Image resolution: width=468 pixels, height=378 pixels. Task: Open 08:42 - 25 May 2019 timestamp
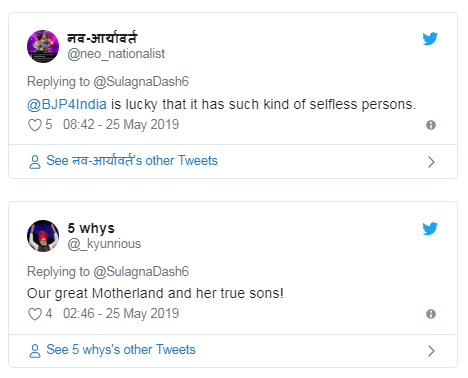(x=121, y=125)
